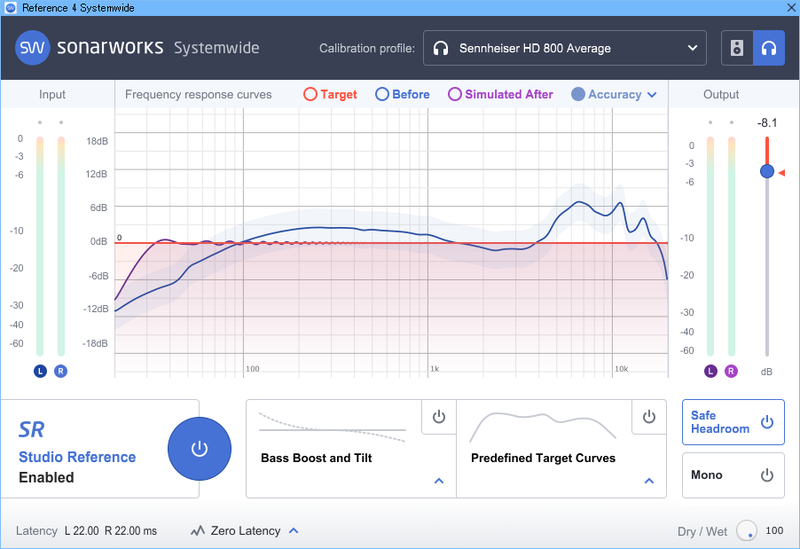Expand the Bass Boost and Tilt panel
The image size is (800, 549).
click(439, 481)
